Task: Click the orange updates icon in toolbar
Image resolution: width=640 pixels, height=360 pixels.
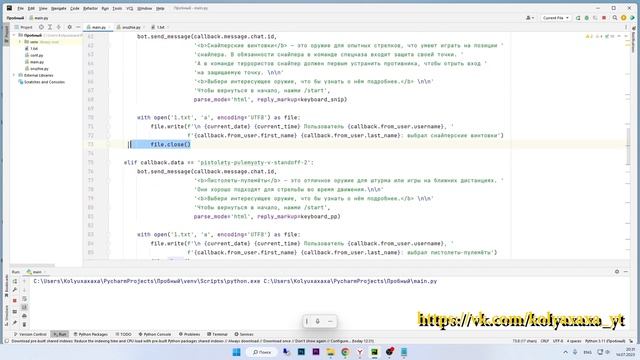Action: tap(623, 18)
